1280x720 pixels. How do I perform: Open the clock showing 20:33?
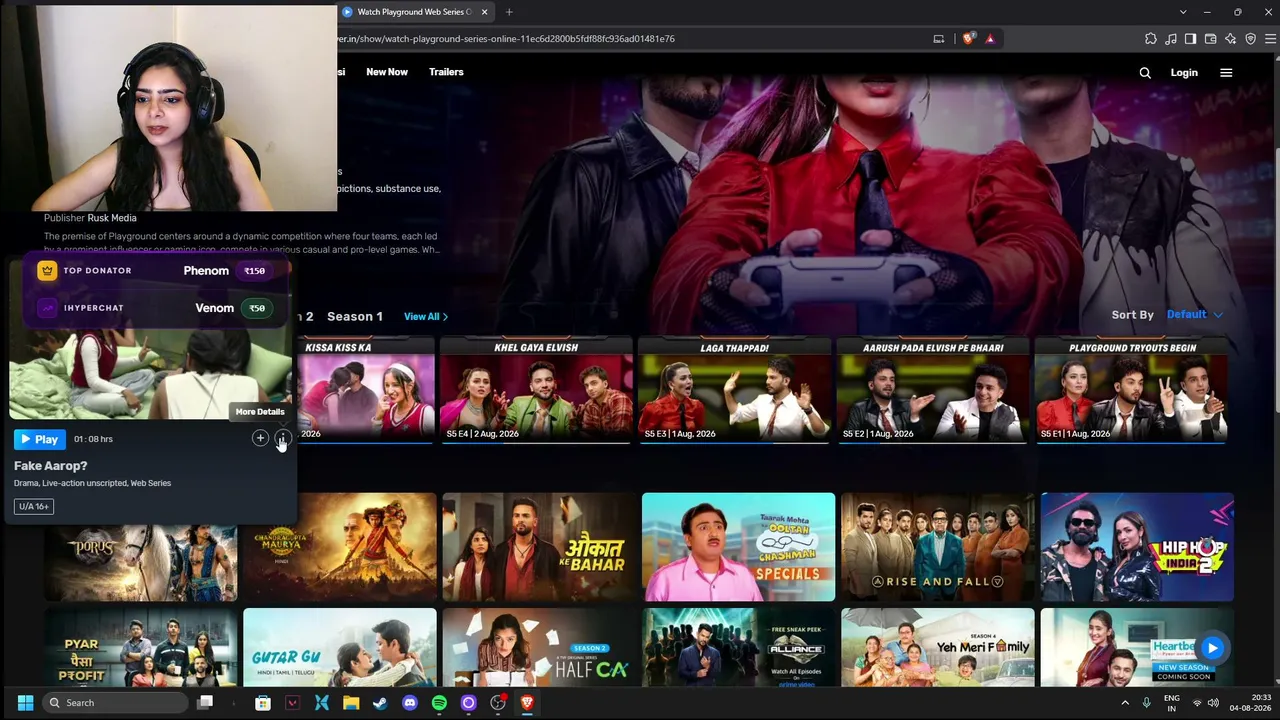click(x=1253, y=703)
